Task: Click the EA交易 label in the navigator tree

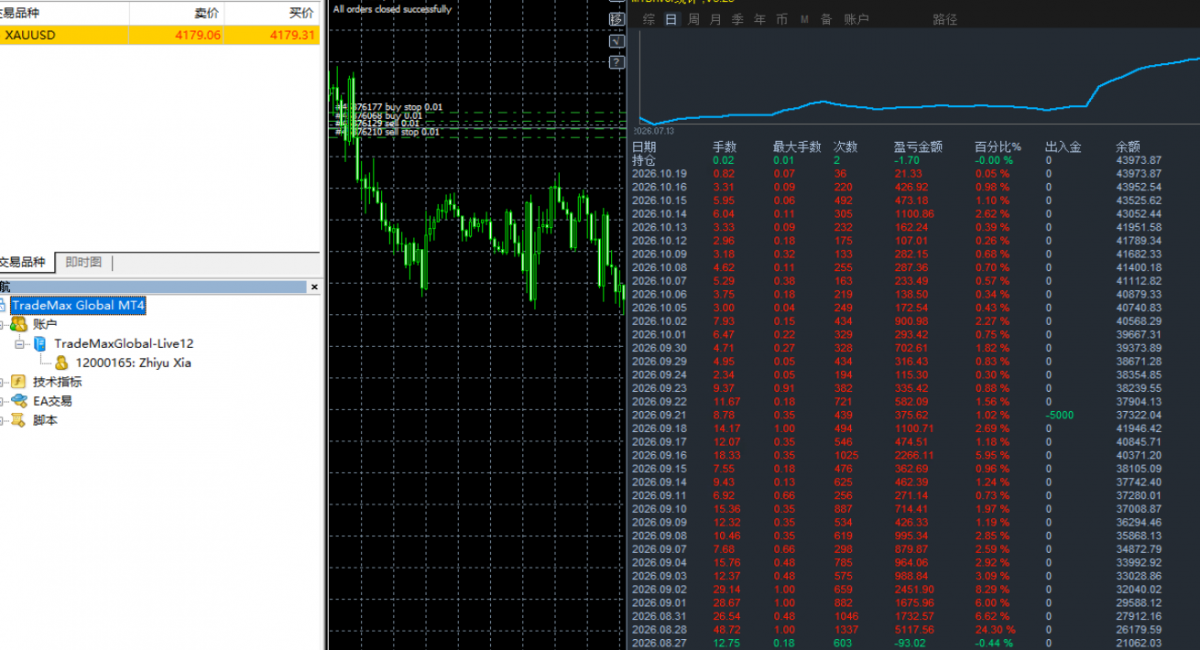Action: click(52, 401)
